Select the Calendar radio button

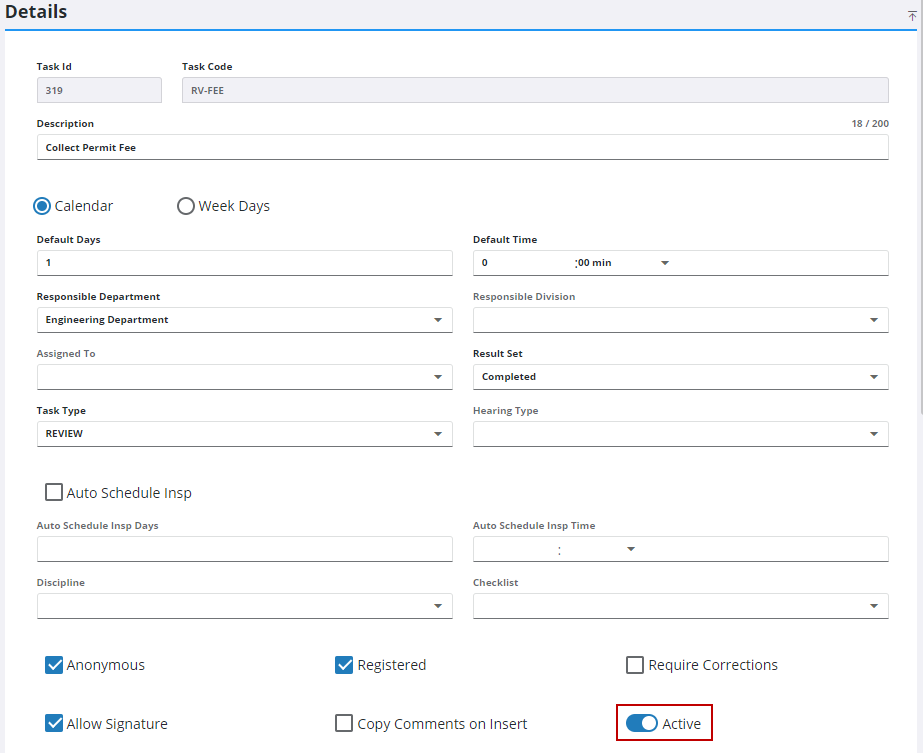tap(42, 206)
